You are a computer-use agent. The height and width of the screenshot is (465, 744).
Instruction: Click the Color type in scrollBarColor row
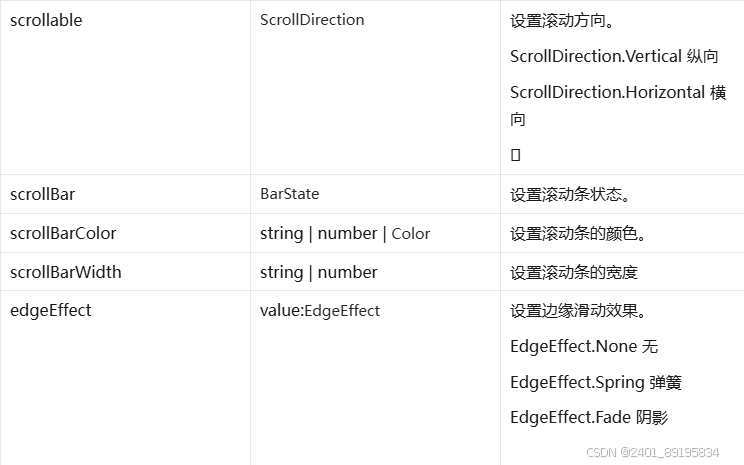click(410, 234)
